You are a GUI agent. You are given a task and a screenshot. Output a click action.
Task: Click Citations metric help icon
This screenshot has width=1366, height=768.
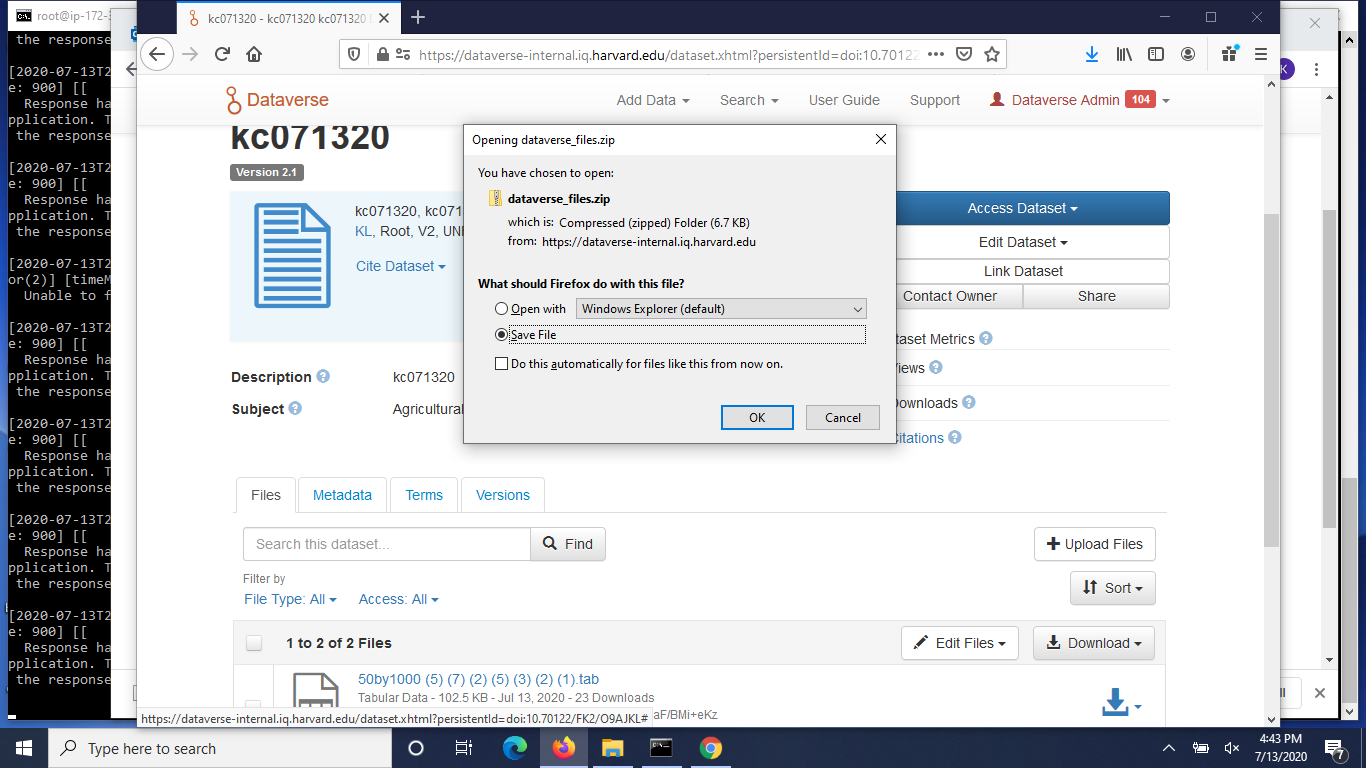(955, 438)
